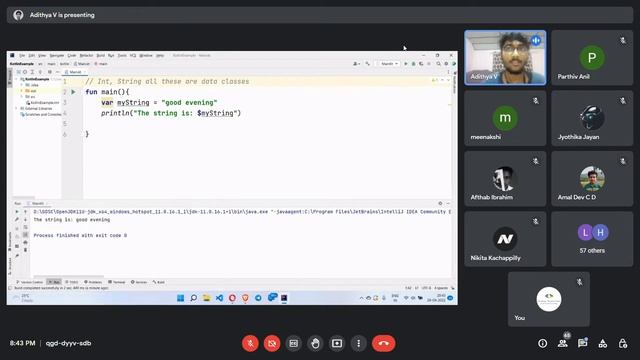This screenshot has width=640, height=360.
Task: Open the Activities panel icon
Action: pyautogui.click(x=602, y=343)
